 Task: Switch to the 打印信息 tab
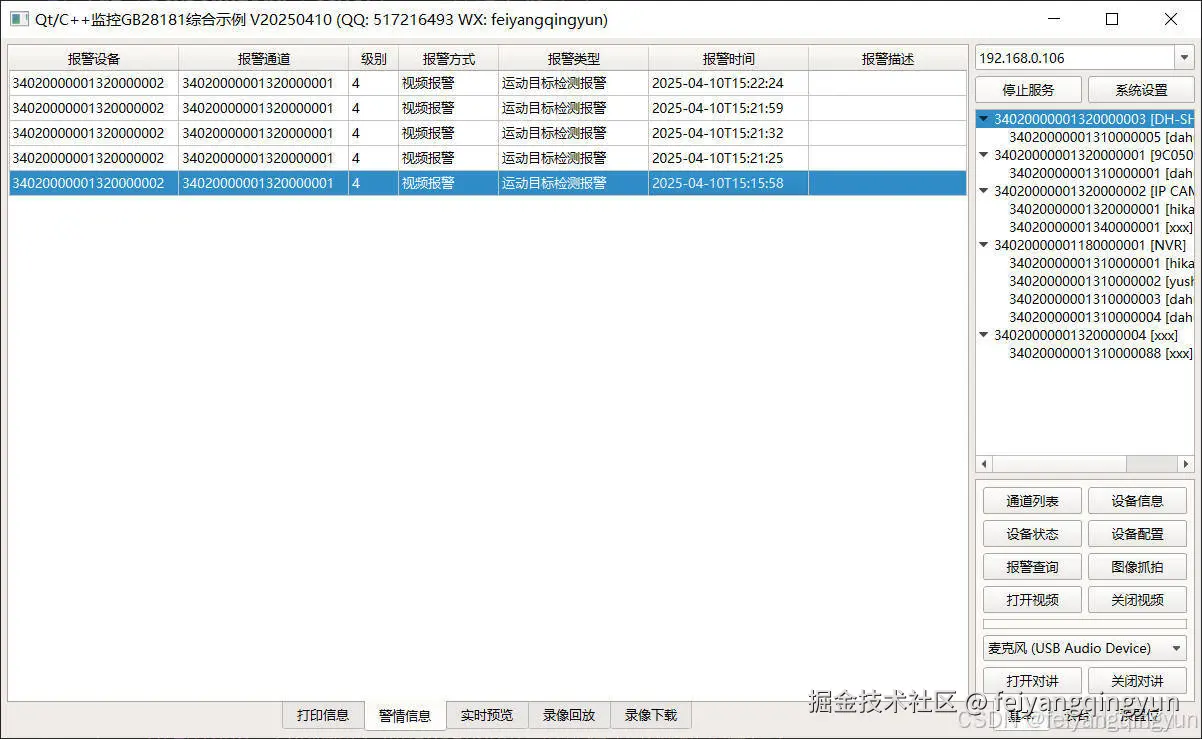(x=323, y=715)
